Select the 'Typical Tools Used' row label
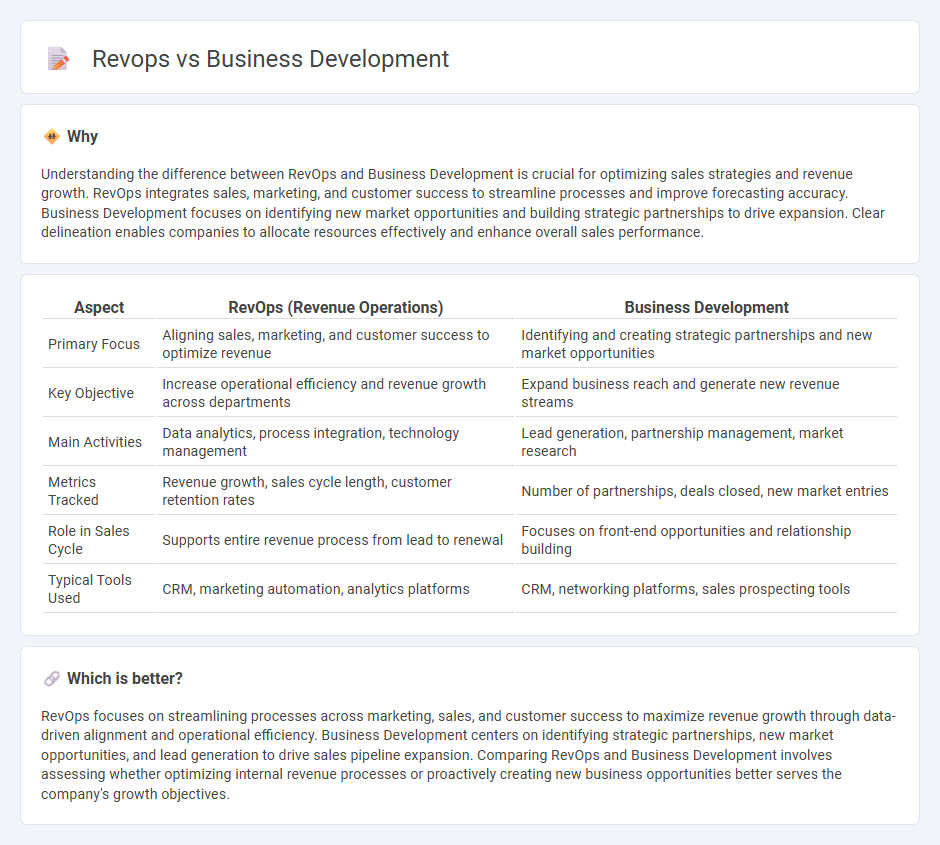The height and width of the screenshot is (845, 940). click(90, 589)
